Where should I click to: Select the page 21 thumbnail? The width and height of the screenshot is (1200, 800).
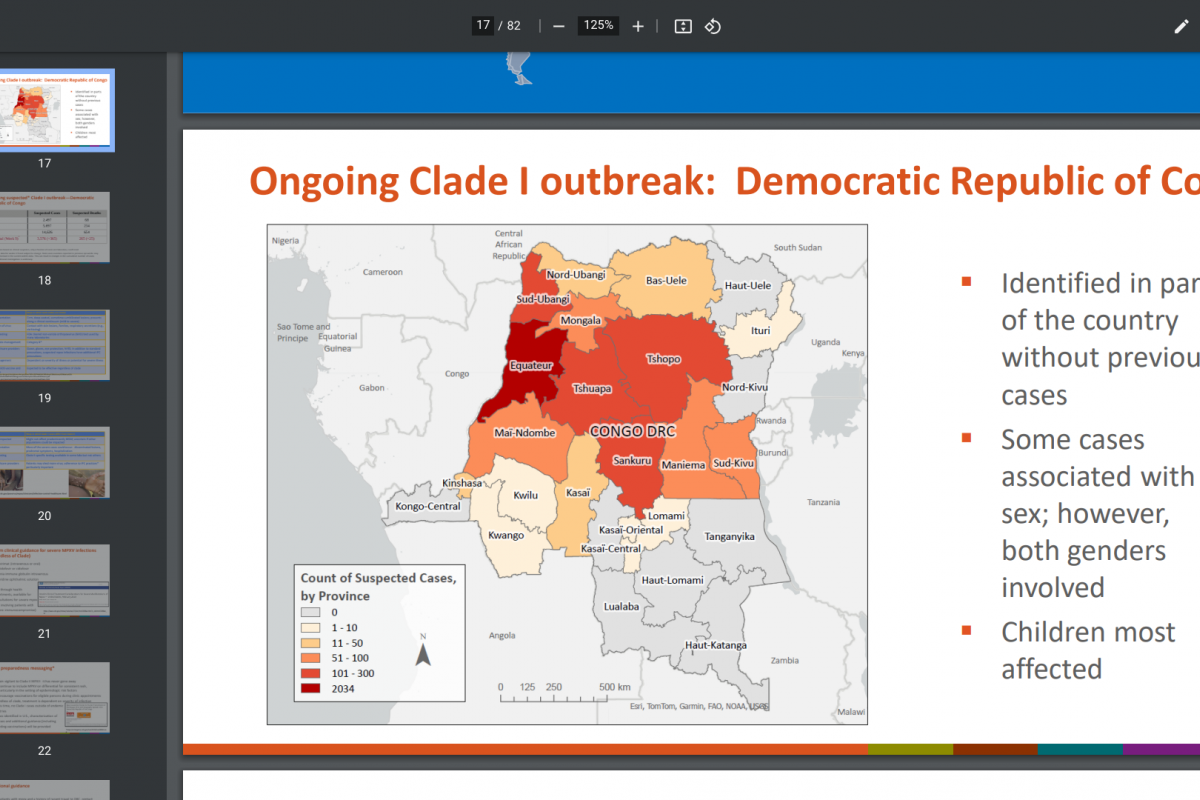click(x=56, y=580)
